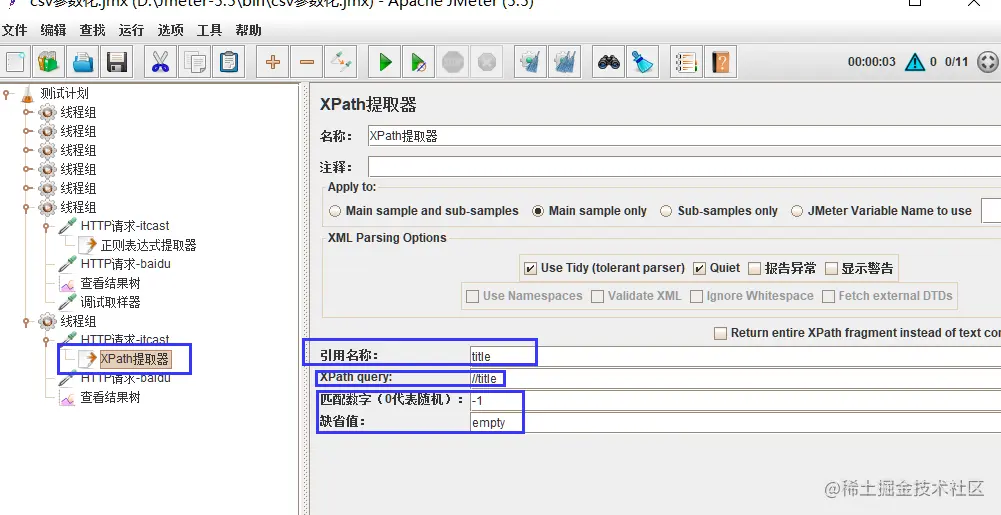Open the 工具 menu
This screenshot has height=515, width=1001.
(x=209, y=30)
